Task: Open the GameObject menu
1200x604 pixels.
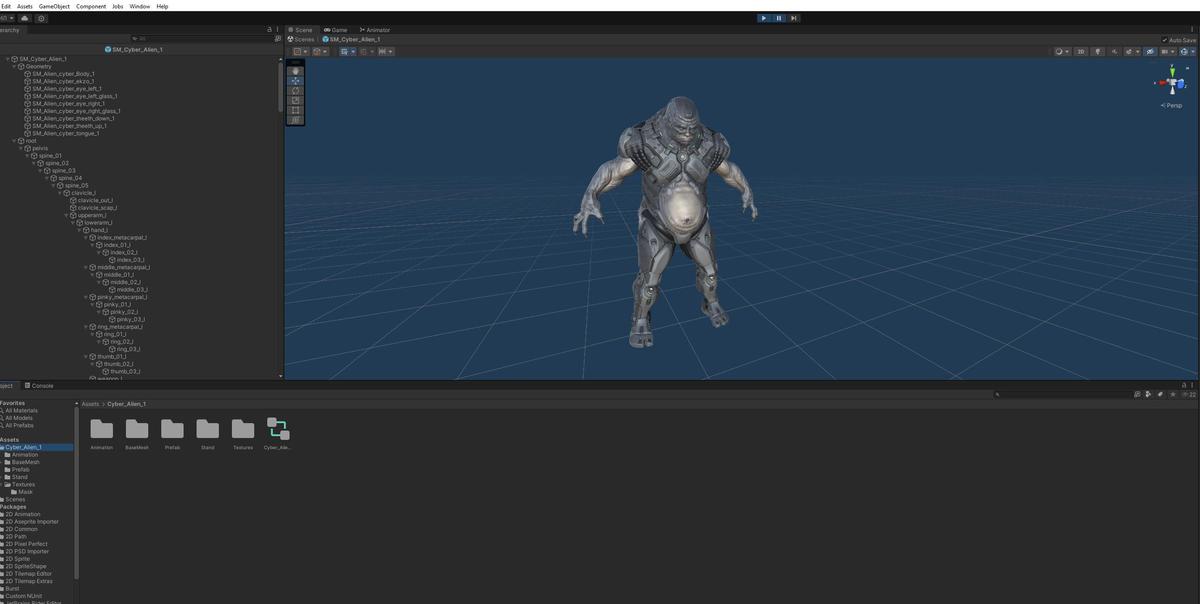Action: click(53, 5)
